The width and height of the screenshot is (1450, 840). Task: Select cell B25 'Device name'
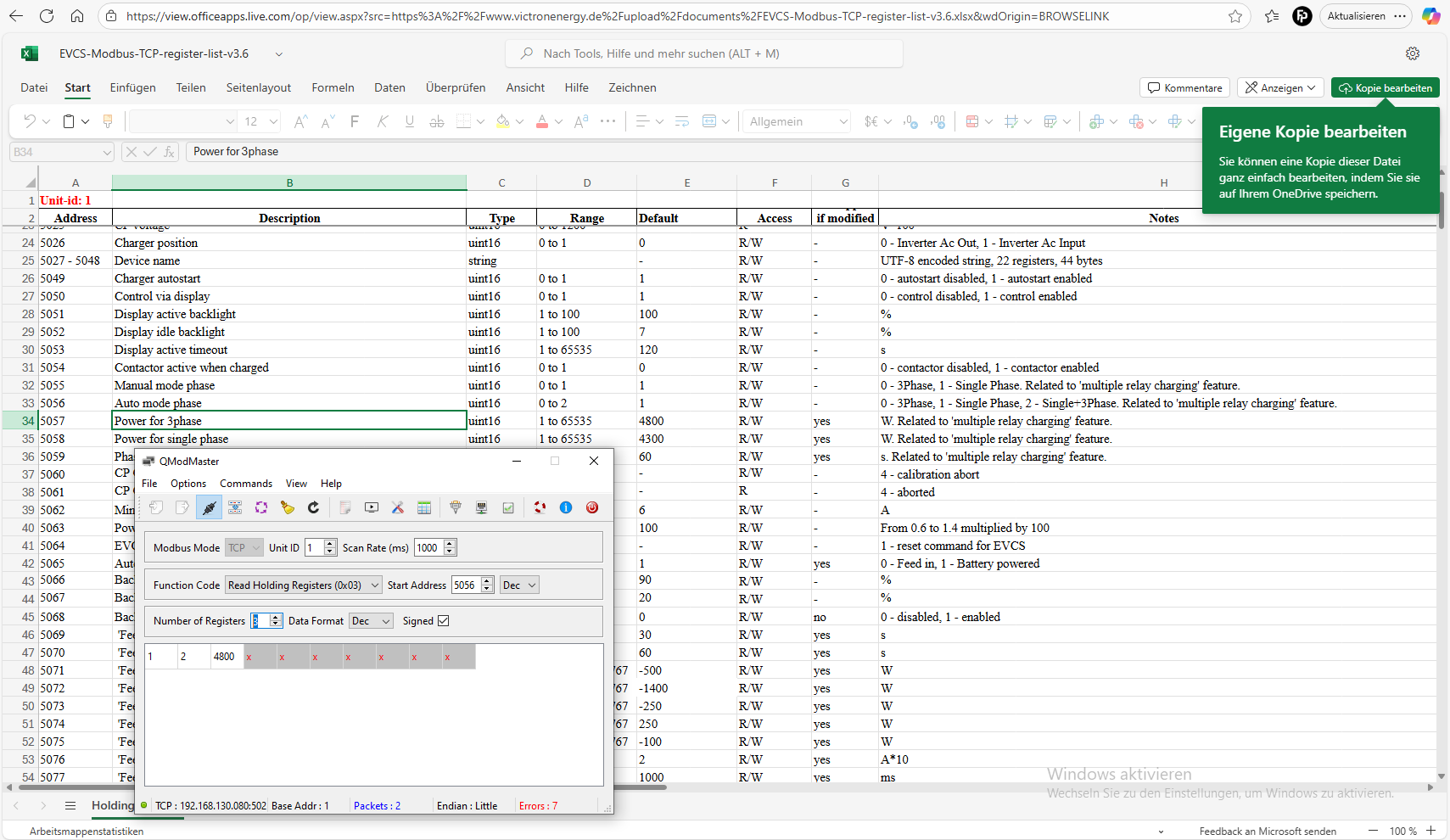pos(289,260)
